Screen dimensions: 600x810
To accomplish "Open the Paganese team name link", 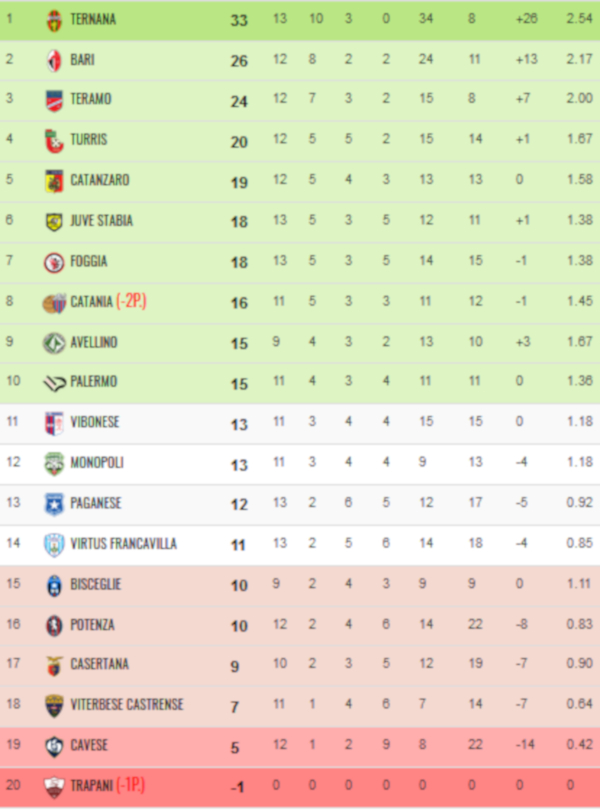I will [x=96, y=504].
